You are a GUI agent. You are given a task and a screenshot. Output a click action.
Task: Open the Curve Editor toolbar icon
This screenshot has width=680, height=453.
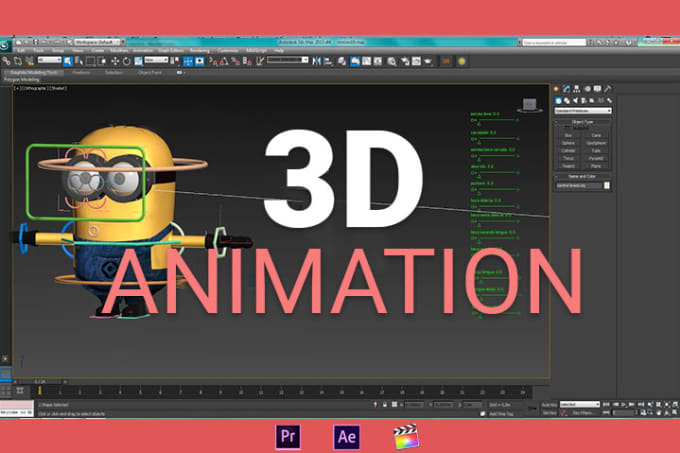point(366,62)
